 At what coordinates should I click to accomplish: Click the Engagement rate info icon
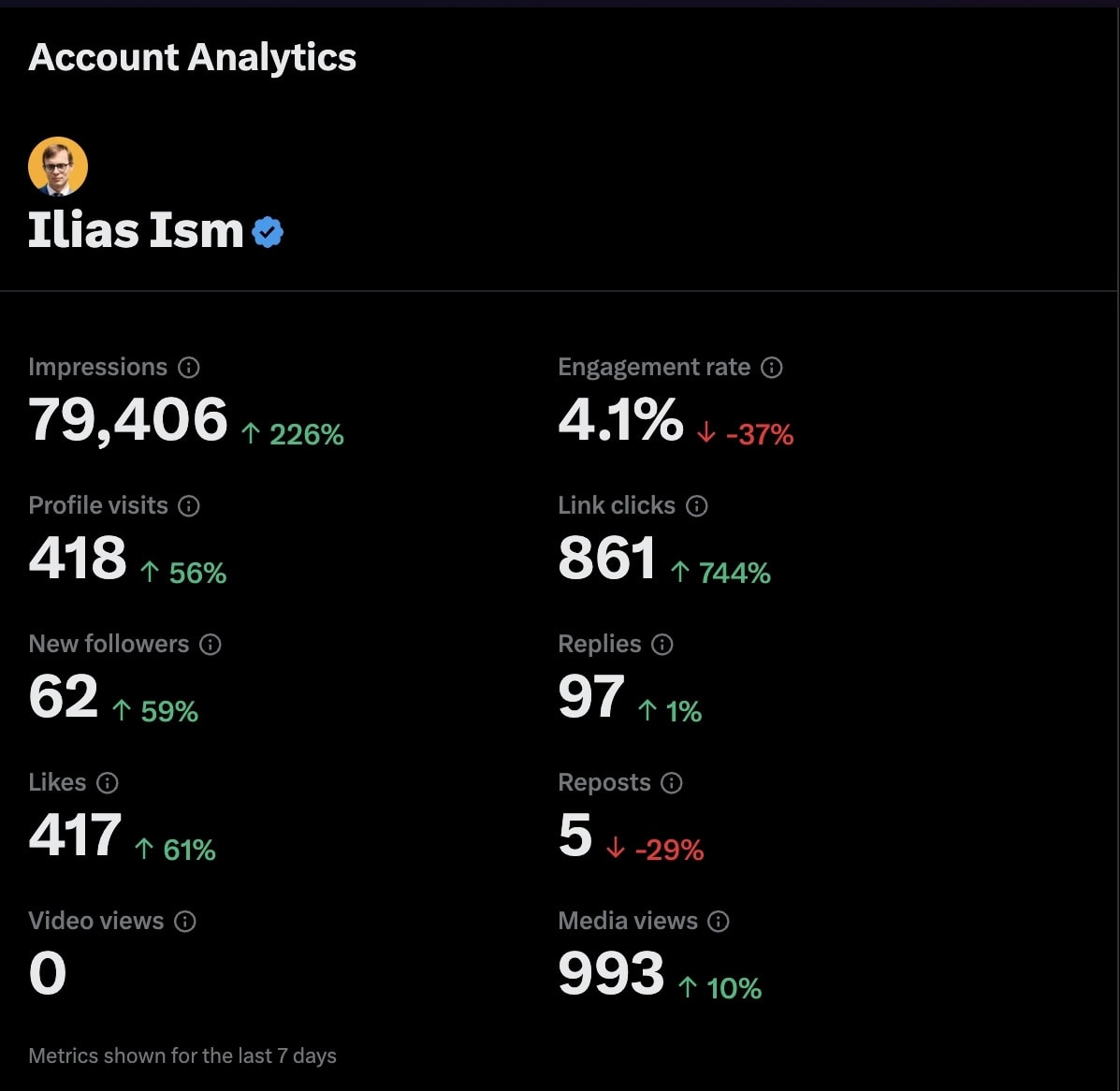point(771,368)
